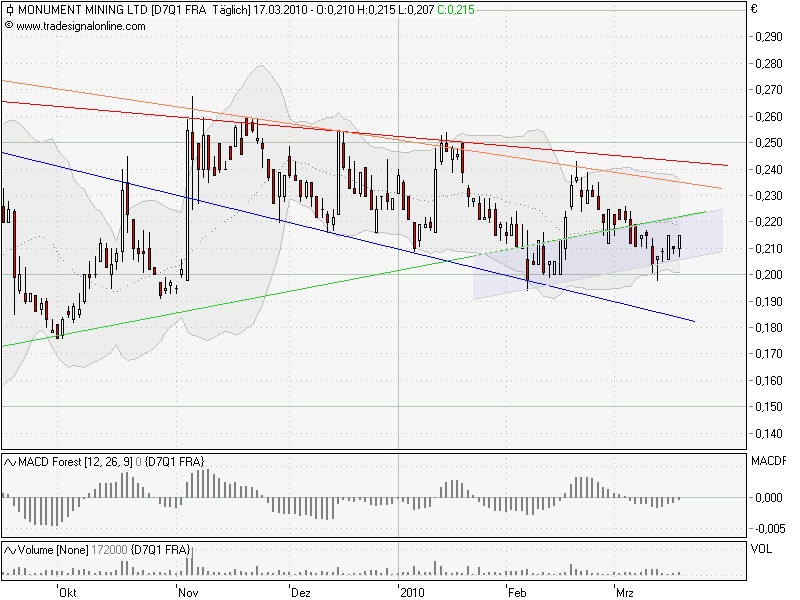Select the MACD indicator wave icon
800x600 pixels.
point(11,461)
